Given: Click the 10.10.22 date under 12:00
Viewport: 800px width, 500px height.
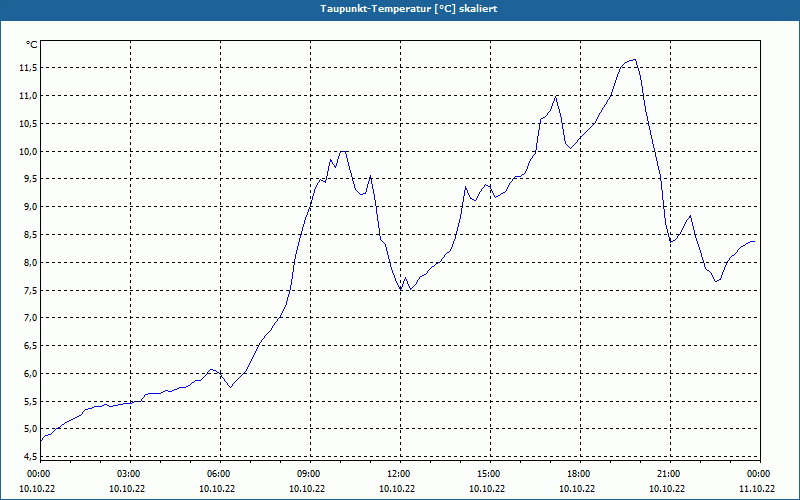Looking at the screenshot, I should pos(397,489).
